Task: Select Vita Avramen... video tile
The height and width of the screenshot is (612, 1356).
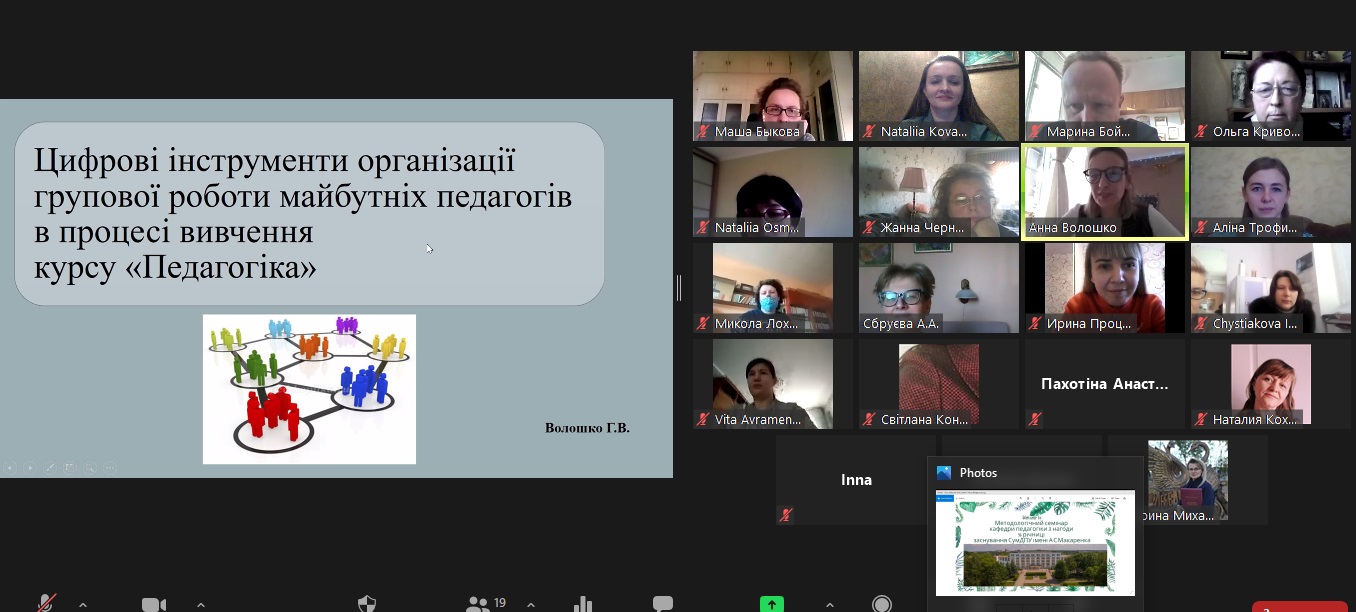Action: [773, 384]
